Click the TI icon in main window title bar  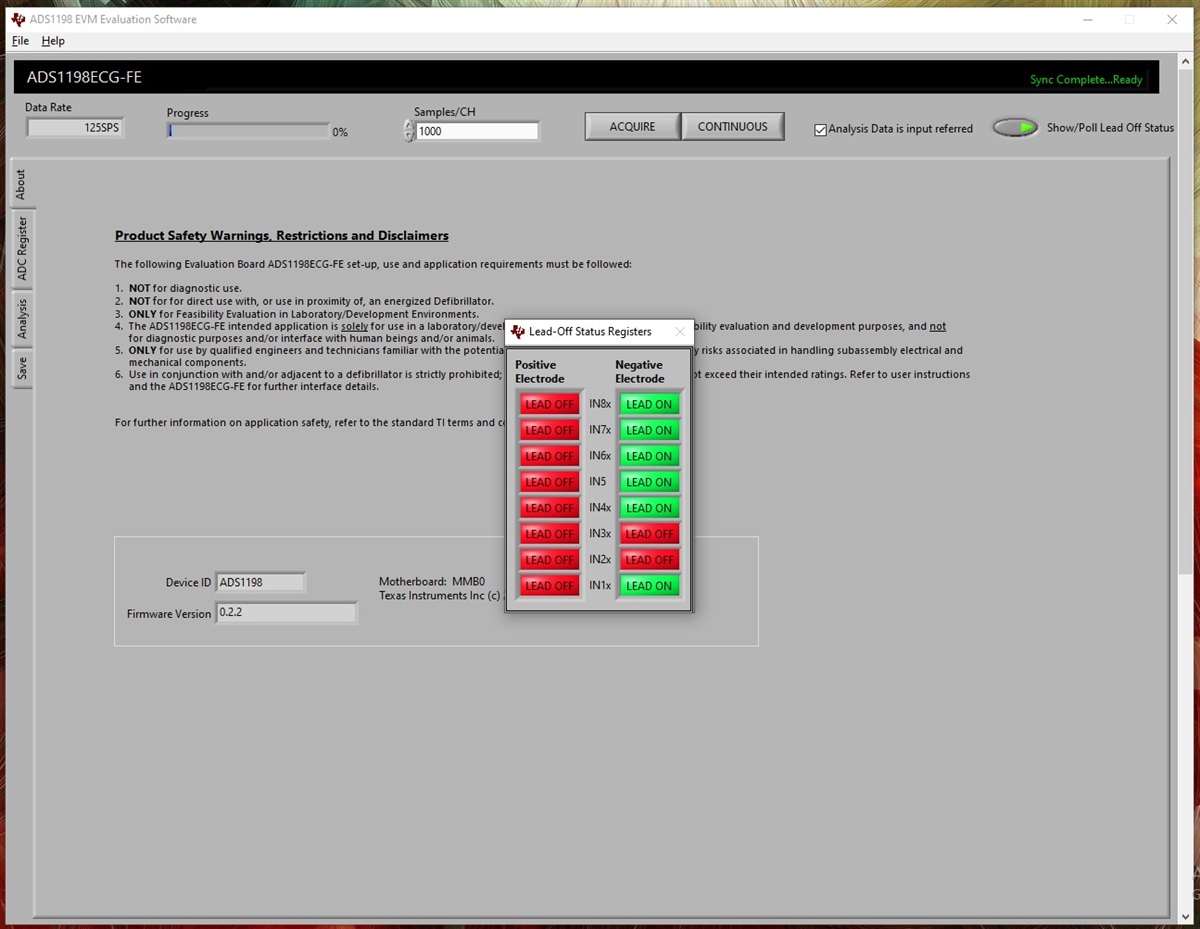pyautogui.click(x=18, y=19)
